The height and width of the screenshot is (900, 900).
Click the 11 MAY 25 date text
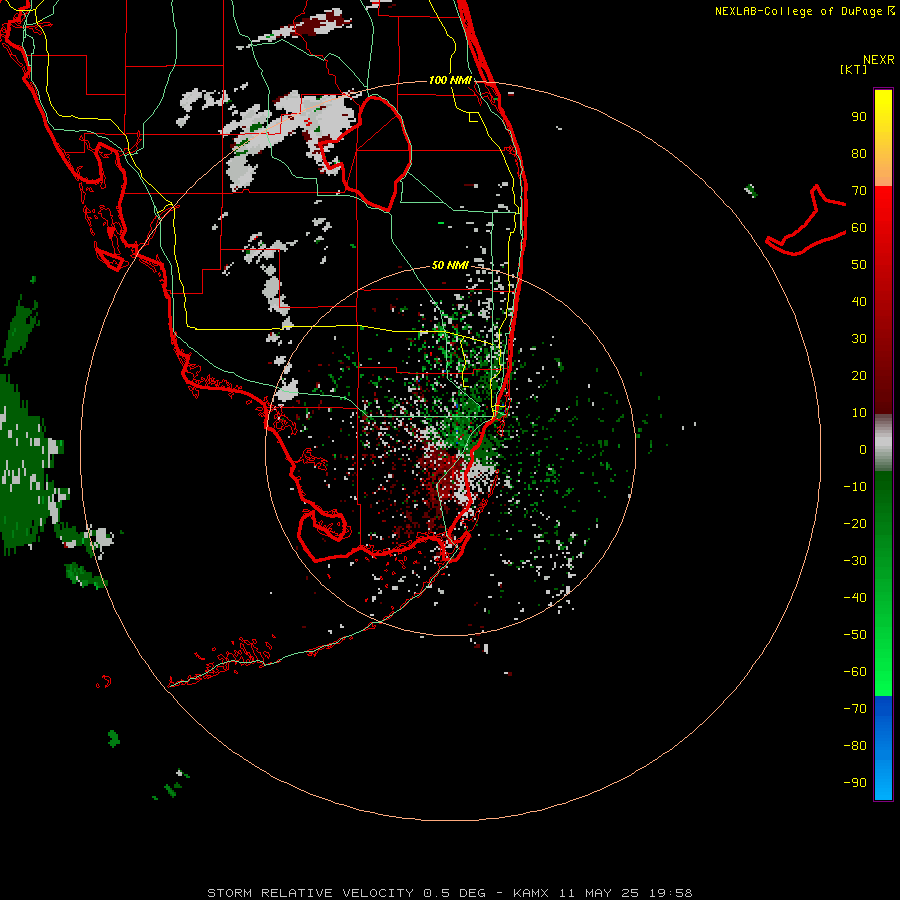click(599, 893)
